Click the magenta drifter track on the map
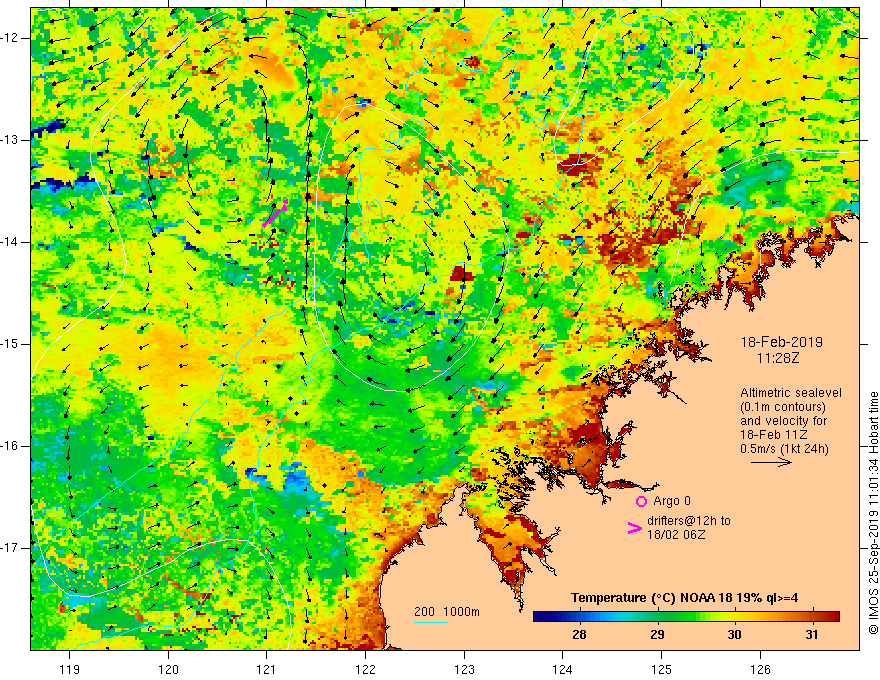 275,213
